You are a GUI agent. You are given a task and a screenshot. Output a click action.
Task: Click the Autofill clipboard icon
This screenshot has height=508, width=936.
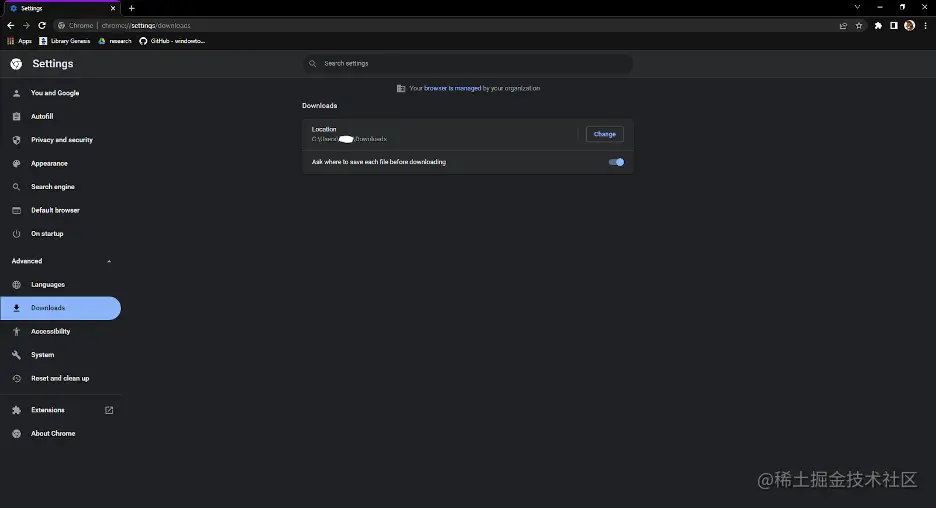tap(17, 116)
